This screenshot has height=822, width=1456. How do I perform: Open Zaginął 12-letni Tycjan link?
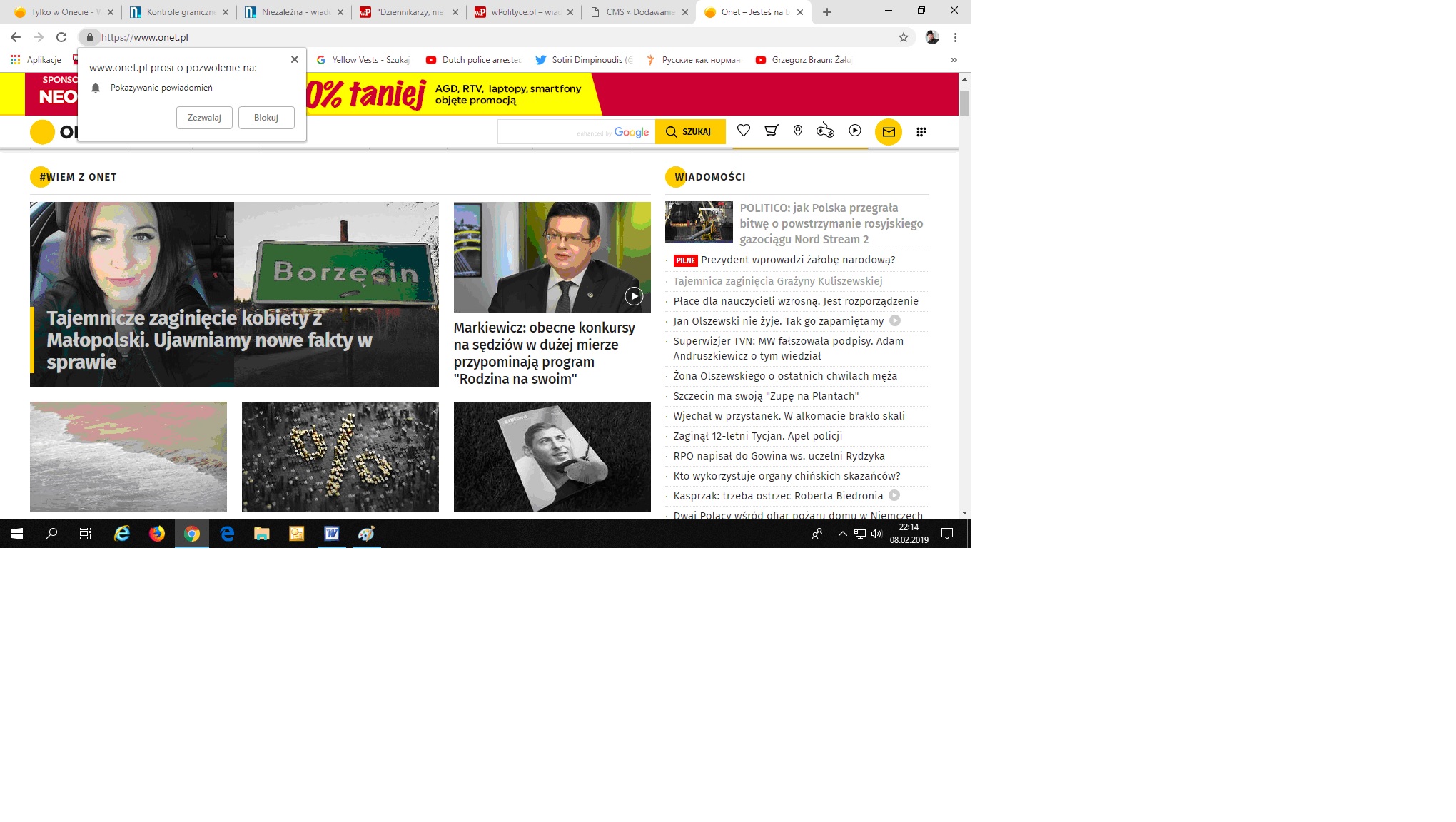pyautogui.click(x=758, y=436)
